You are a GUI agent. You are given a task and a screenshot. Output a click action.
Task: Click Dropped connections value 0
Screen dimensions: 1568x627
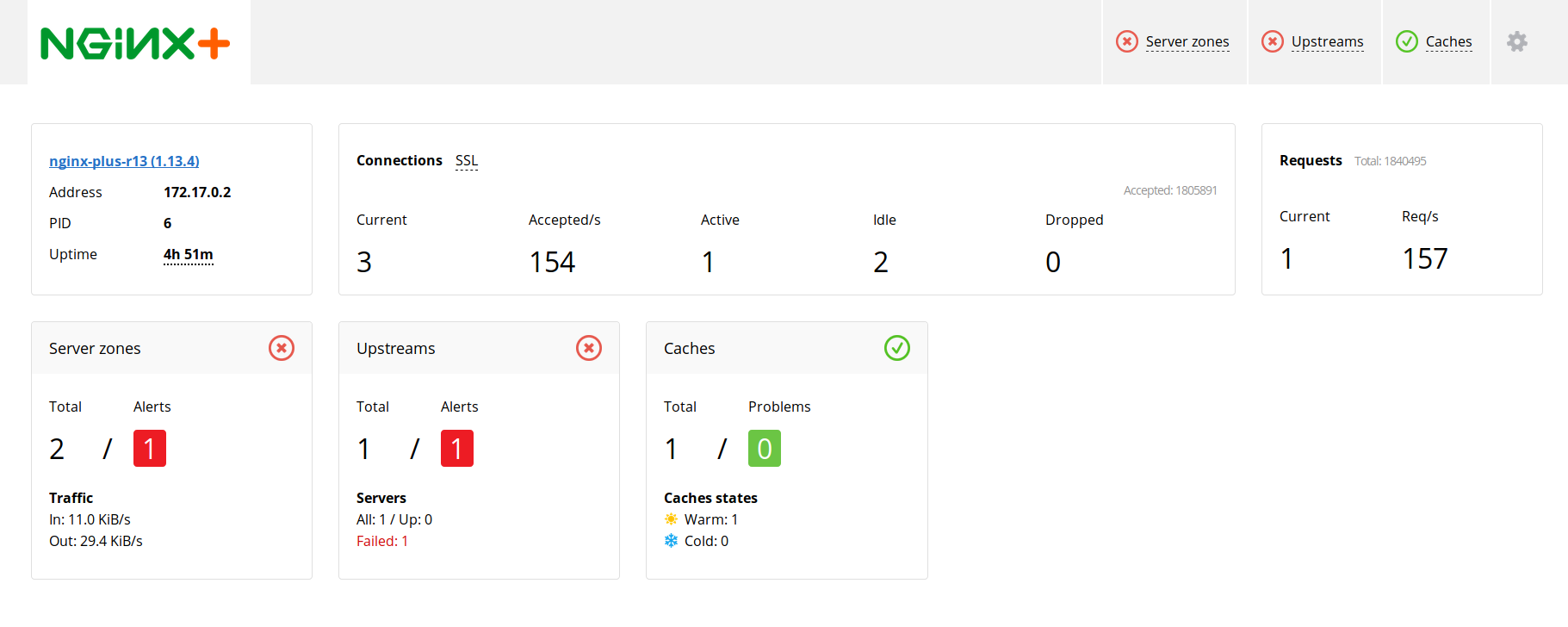1053,262
